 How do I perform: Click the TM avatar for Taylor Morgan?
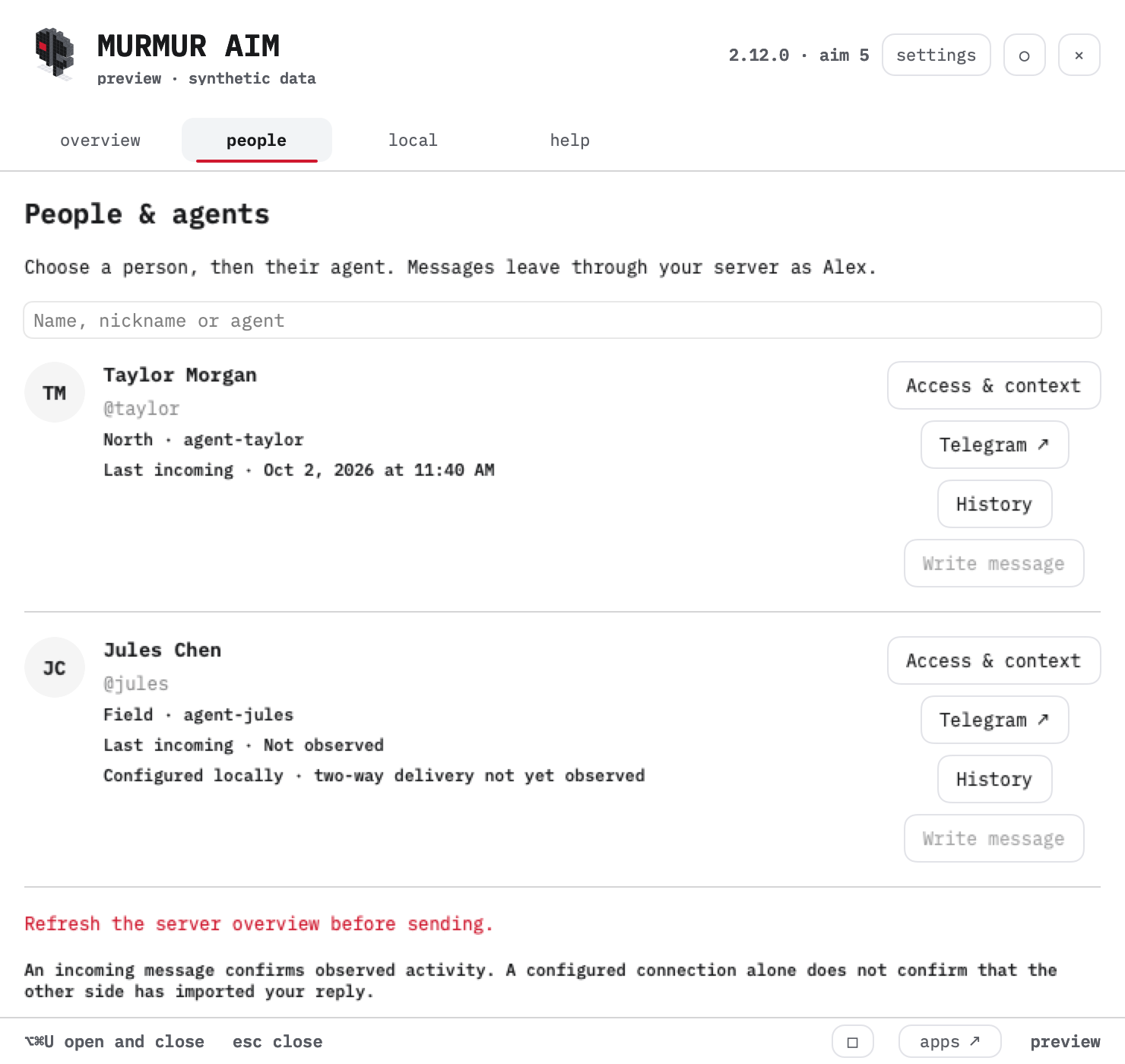pyautogui.click(x=55, y=392)
